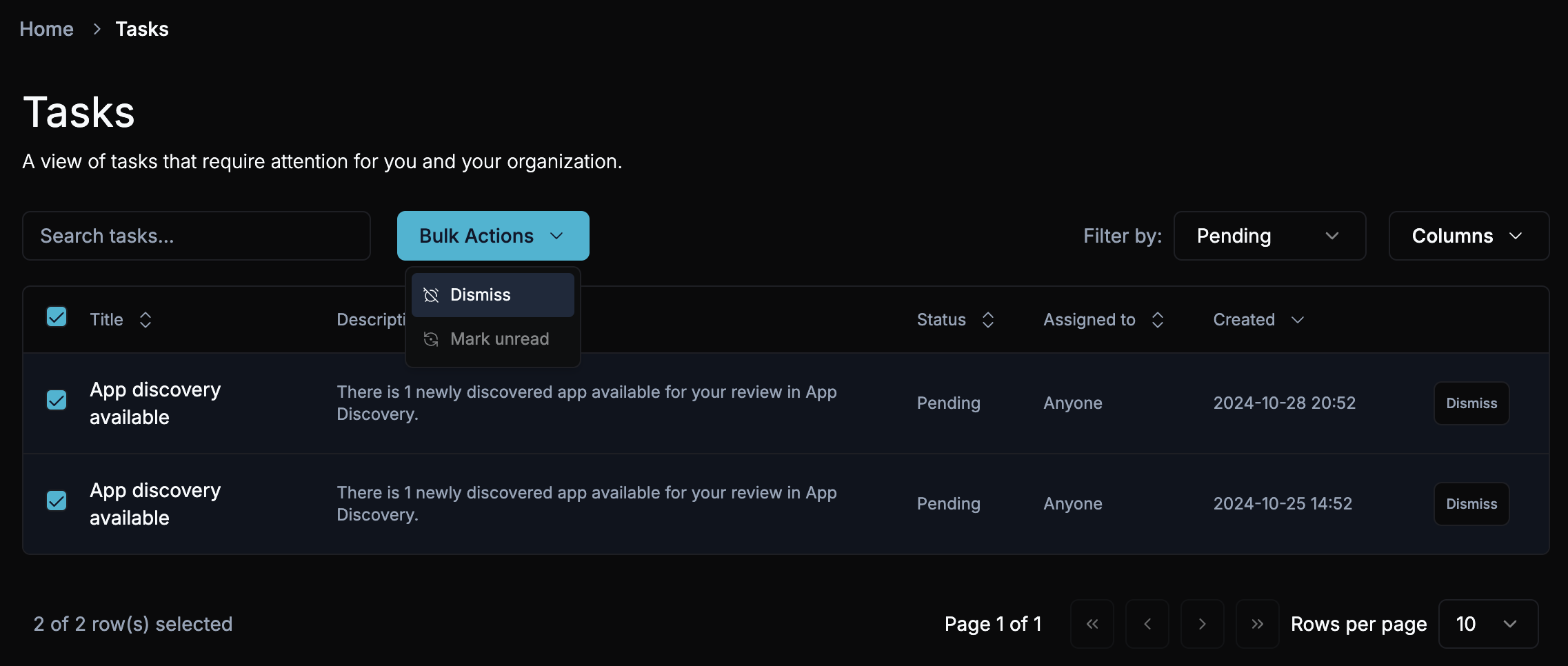Uncheck the second App discovery task row
The image size is (1568, 666).
(x=57, y=501)
